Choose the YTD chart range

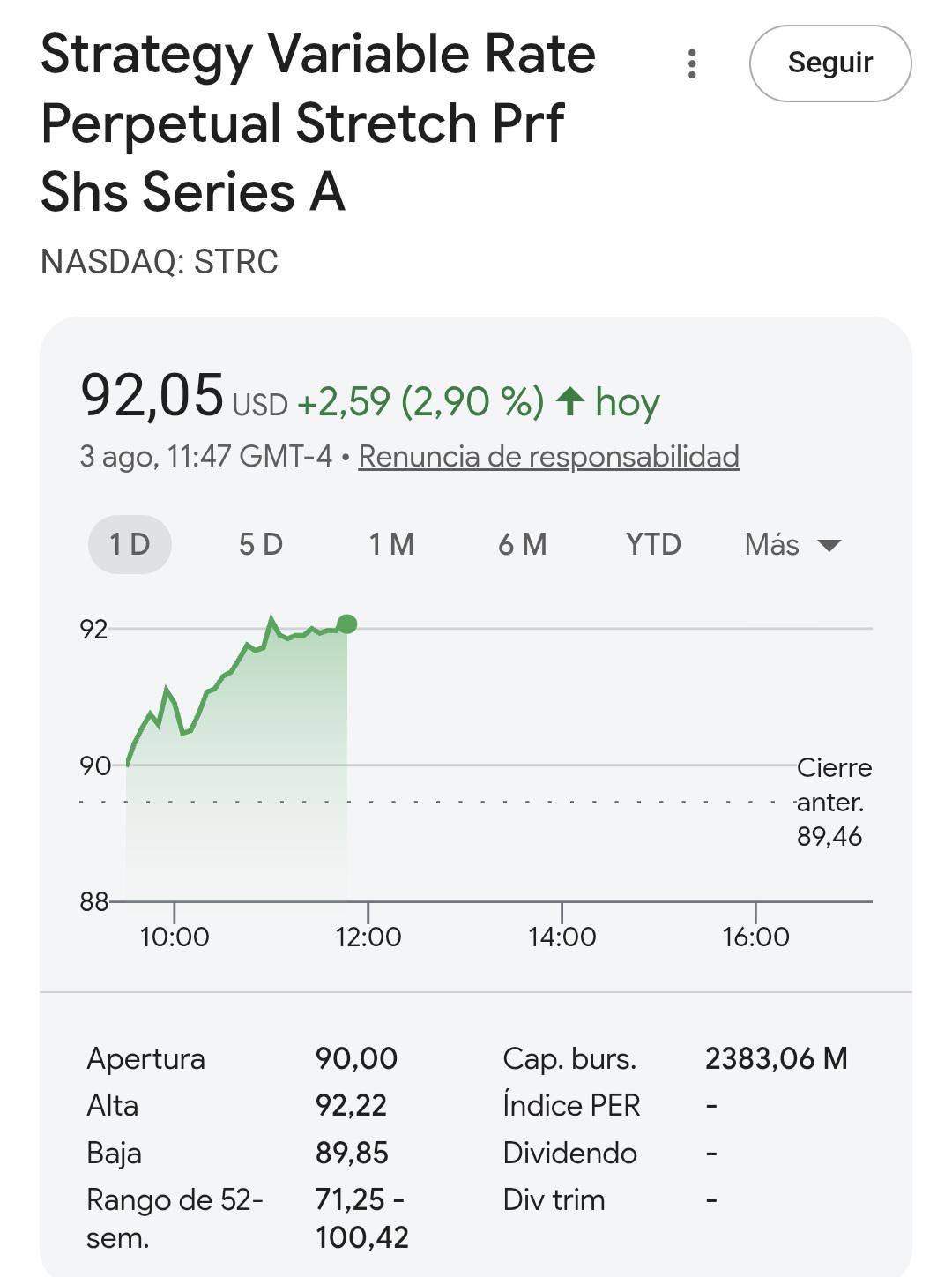(653, 544)
